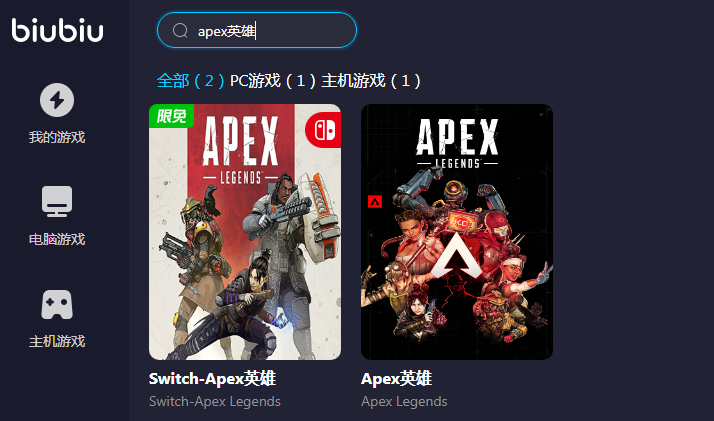Open Apex英雄 PC game cover thumbnail

coord(457,232)
